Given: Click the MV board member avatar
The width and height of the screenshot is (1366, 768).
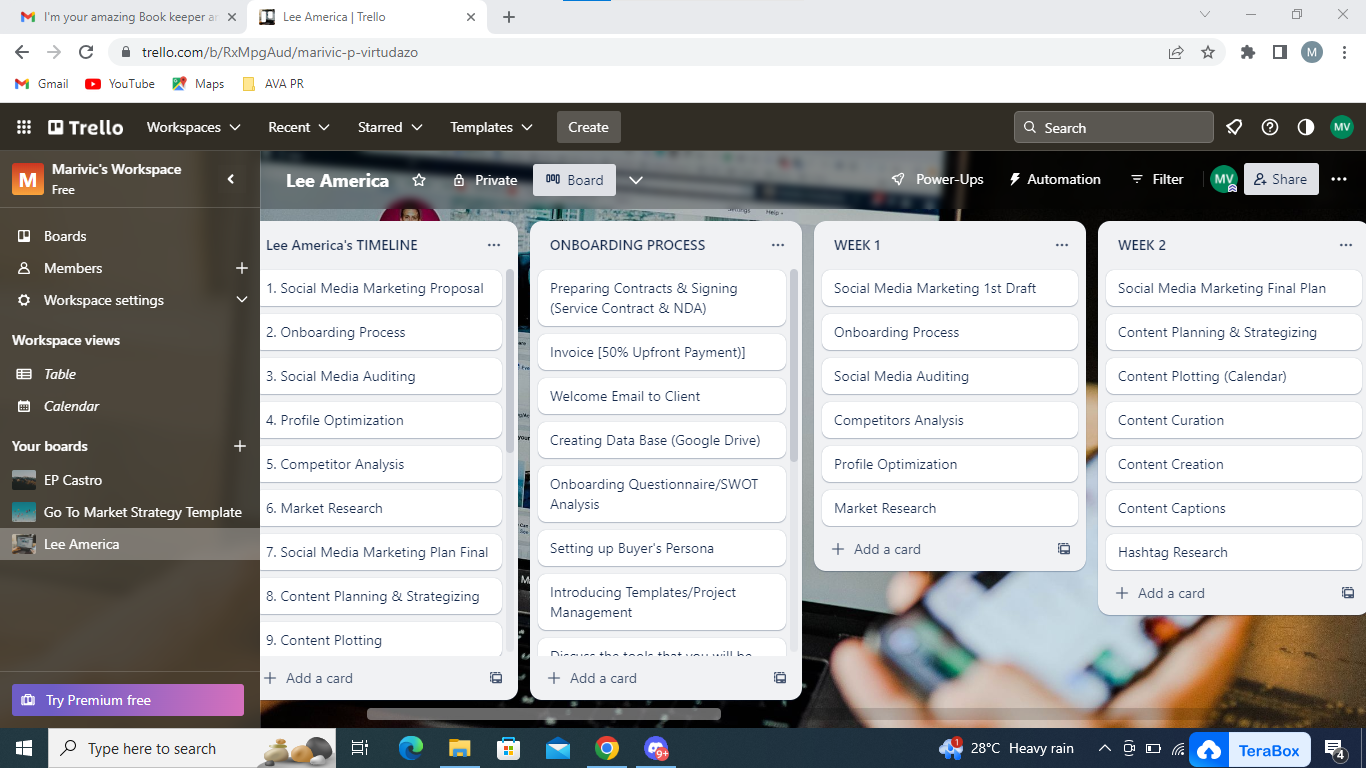Looking at the screenshot, I should click(1224, 179).
